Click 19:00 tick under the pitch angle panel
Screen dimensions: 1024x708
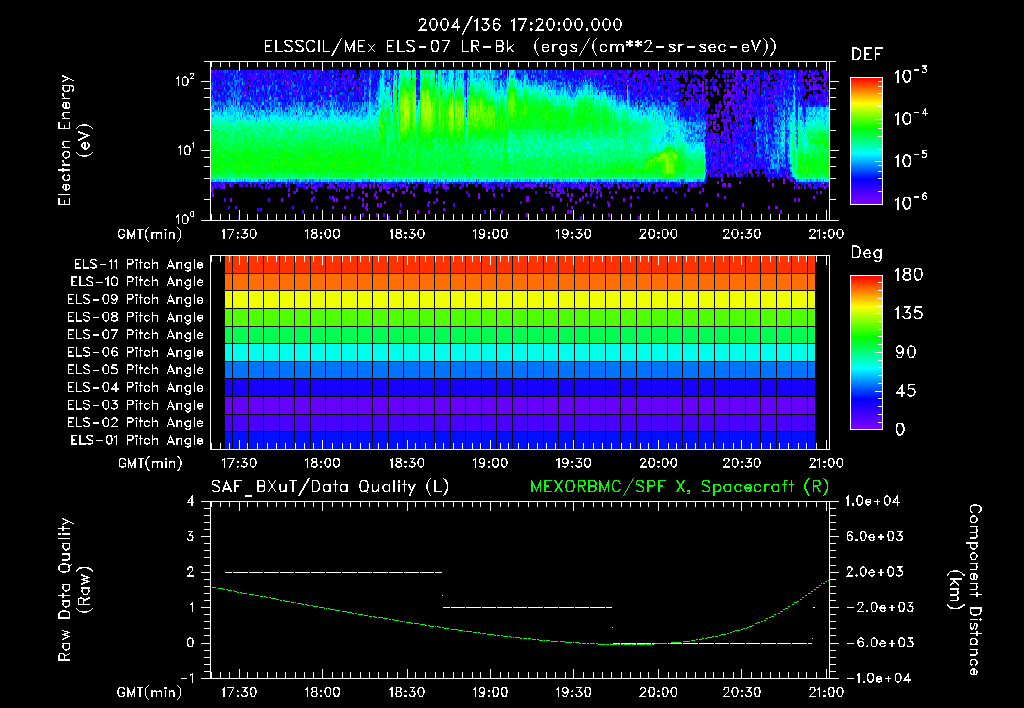[x=490, y=463]
